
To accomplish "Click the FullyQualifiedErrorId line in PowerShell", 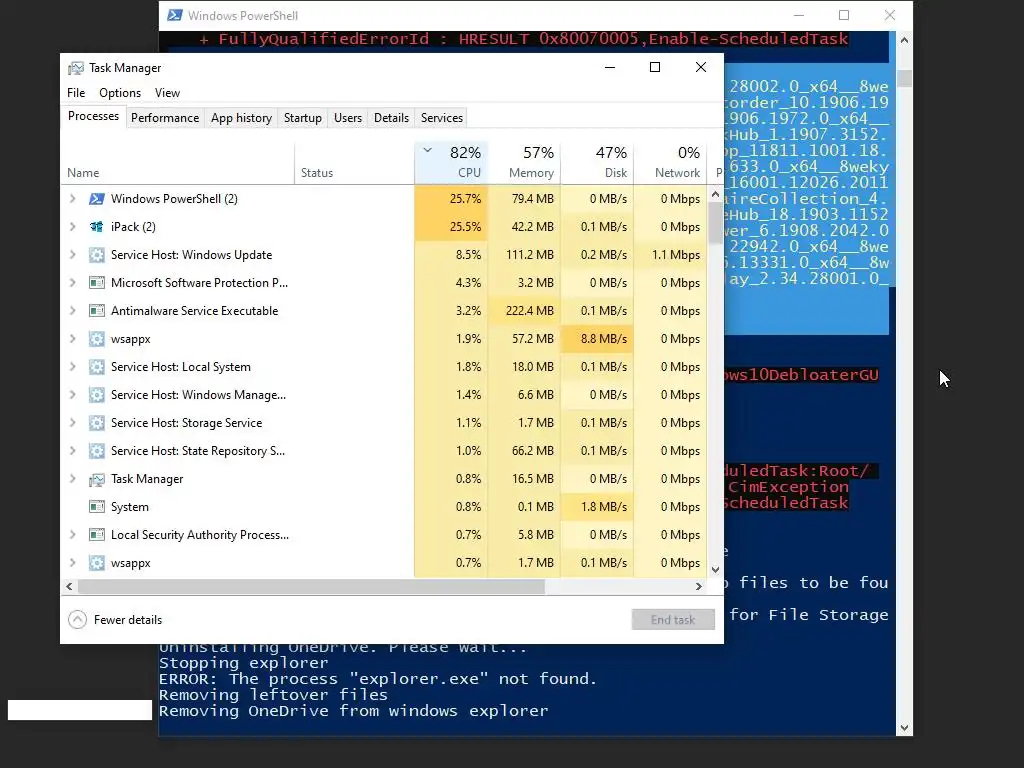I will tap(523, 39).
